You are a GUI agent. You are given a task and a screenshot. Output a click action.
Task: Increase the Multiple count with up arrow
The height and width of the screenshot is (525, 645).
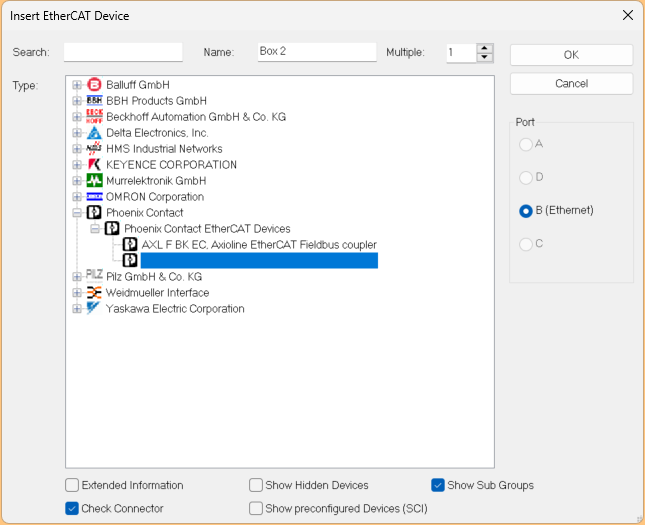click(x=485, y=48)
